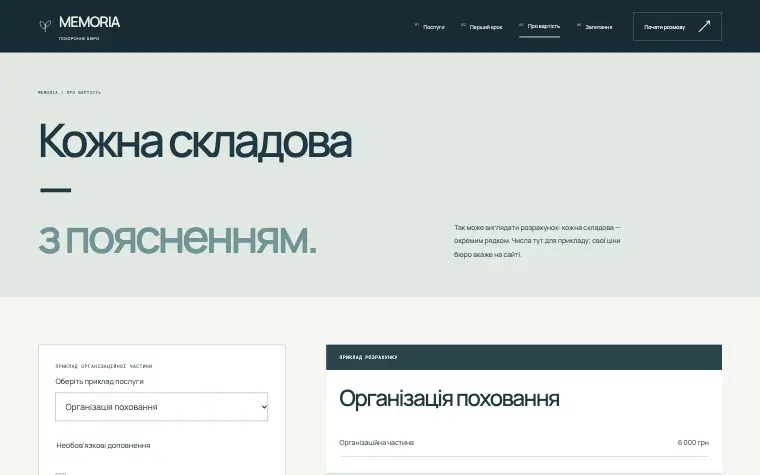Screen dimensions: 760x475
Task: Click the arrow icon in the 'Почати розмову' button
Action: [x=704, y=26]
